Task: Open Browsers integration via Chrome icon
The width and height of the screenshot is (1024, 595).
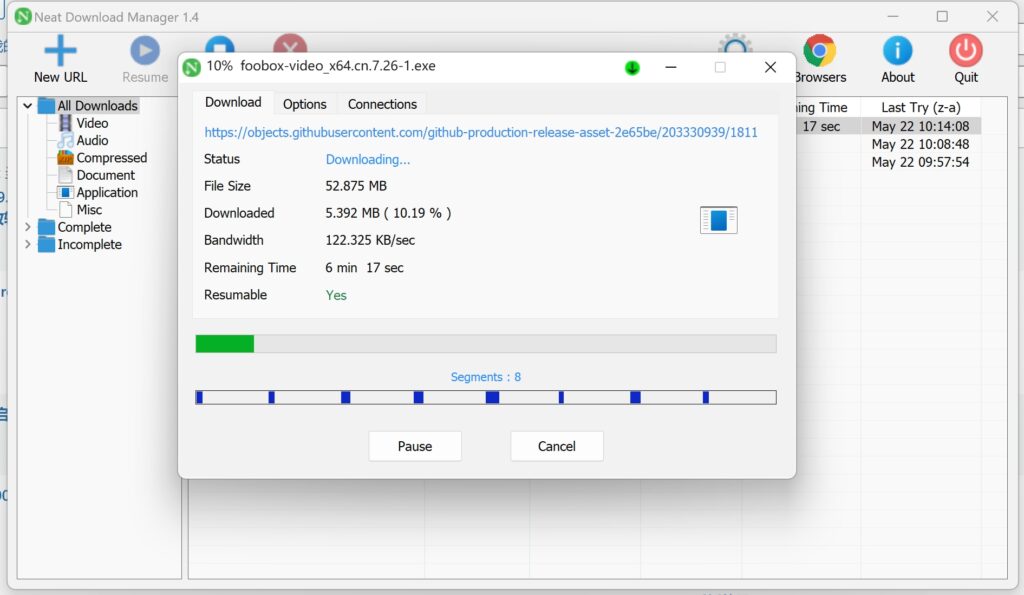Action: (820, 50)
